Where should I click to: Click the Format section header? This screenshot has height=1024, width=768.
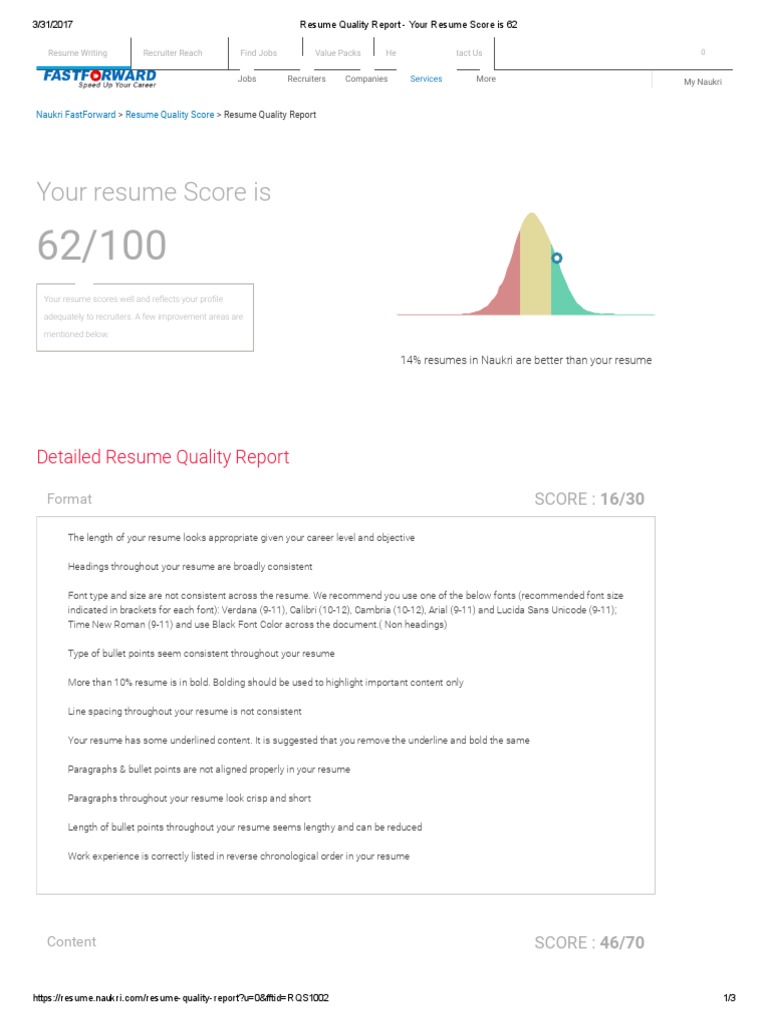(x=69, y=499)
